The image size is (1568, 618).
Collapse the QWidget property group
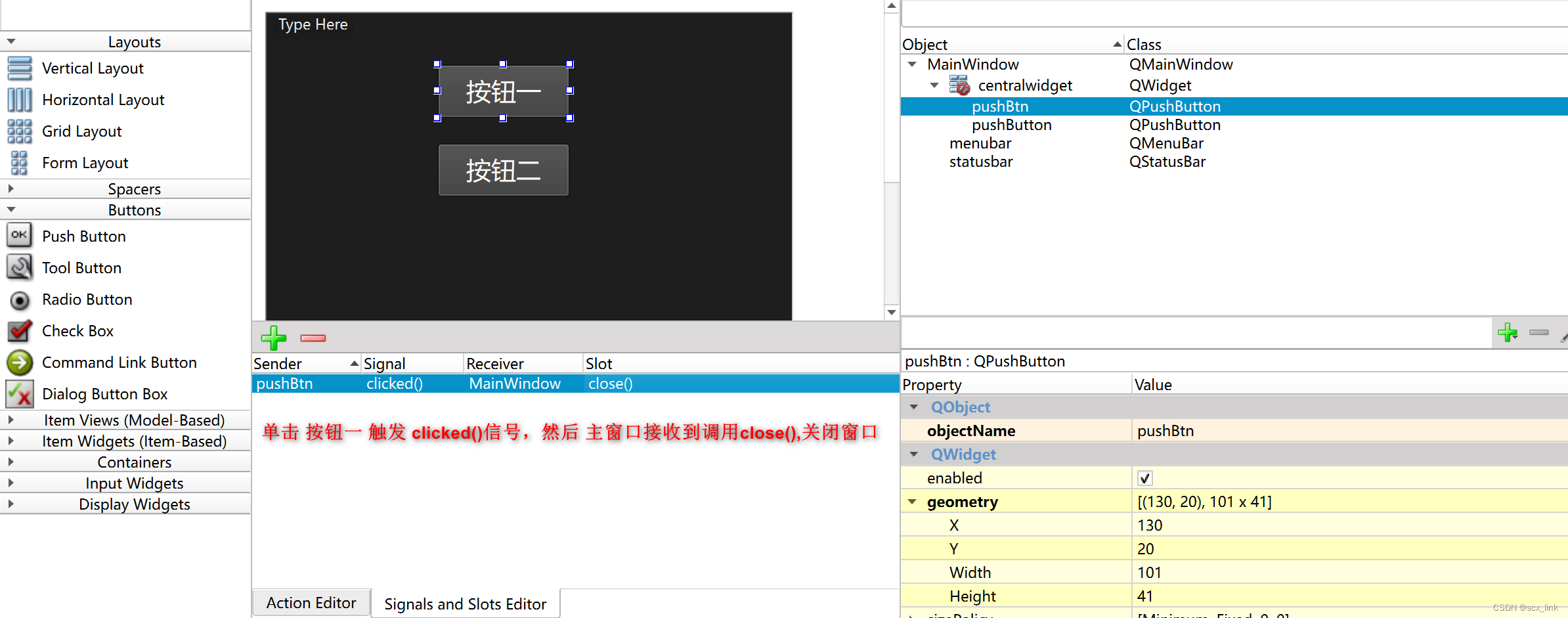point(913,454)
